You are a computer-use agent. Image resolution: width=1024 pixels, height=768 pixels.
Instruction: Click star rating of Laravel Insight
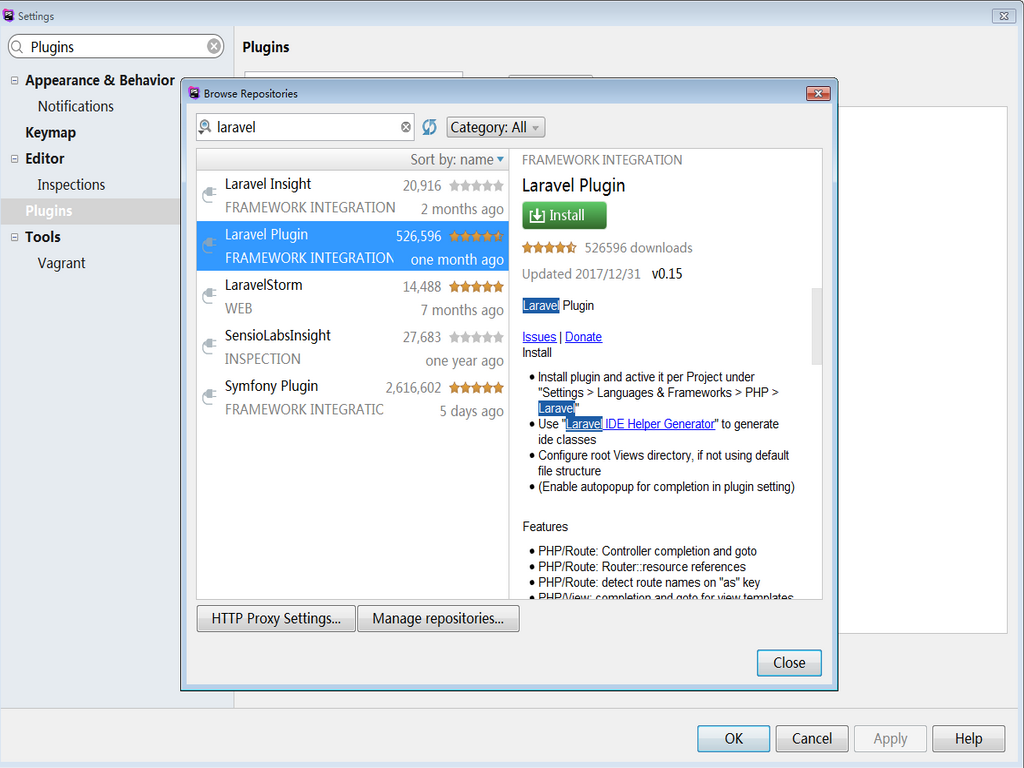click(476, 186)
